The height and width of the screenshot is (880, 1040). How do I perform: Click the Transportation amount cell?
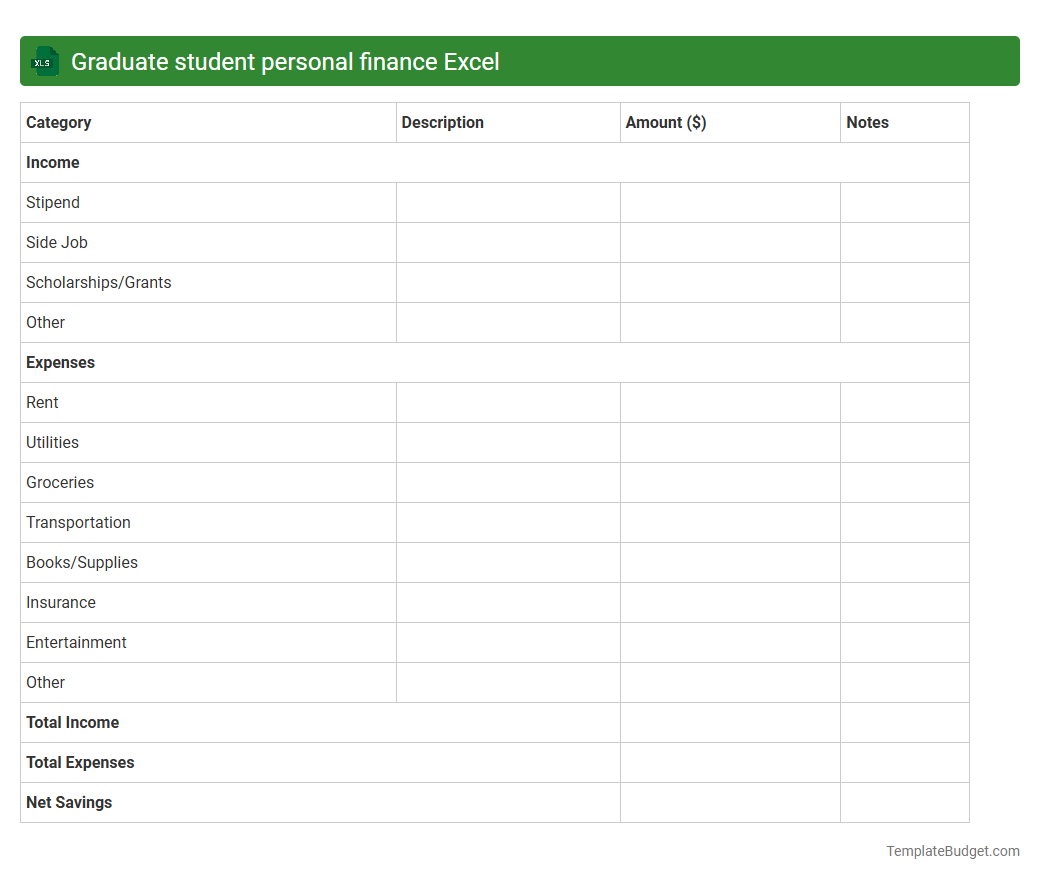click(x=729, y=522)
